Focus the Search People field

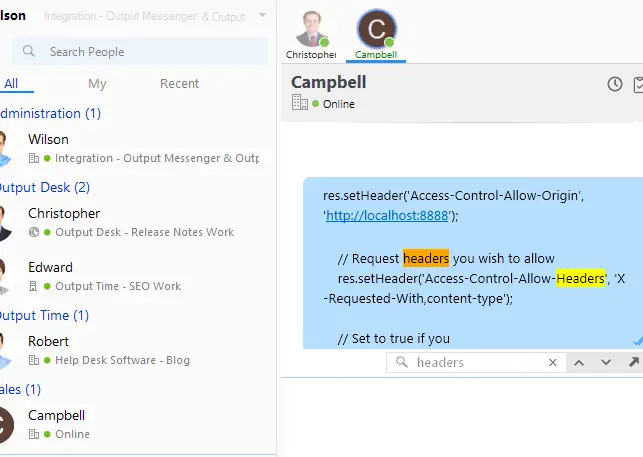(140, 52)
